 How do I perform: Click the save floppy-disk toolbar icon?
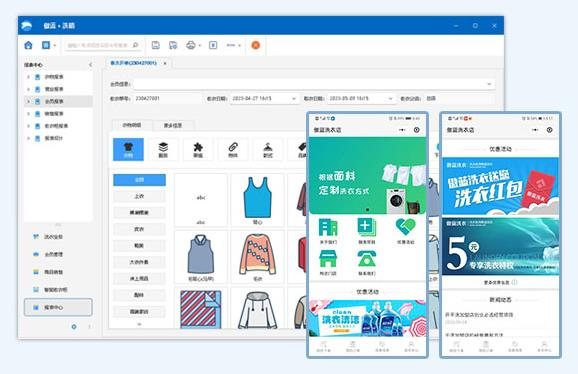(156, 45)
